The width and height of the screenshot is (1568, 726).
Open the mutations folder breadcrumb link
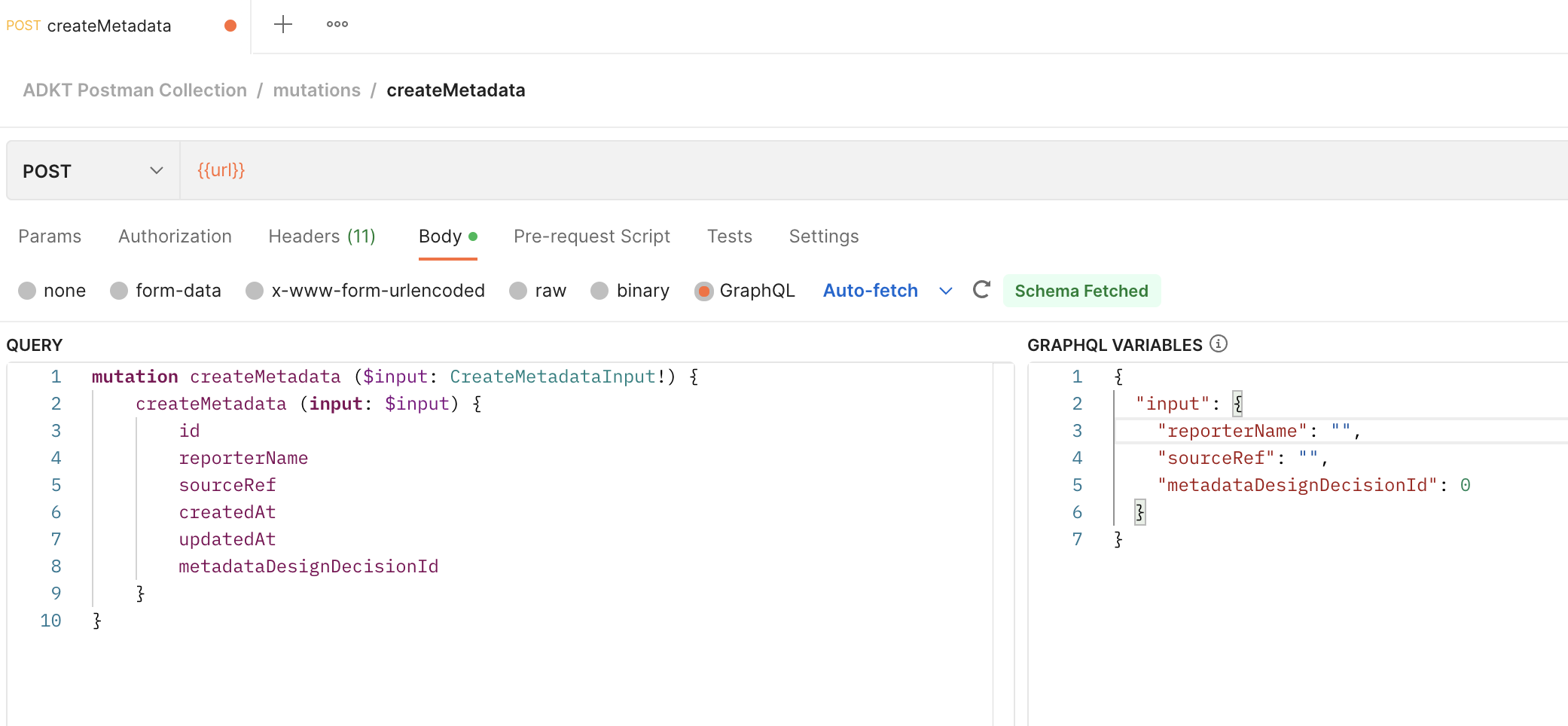coord(316,90)
